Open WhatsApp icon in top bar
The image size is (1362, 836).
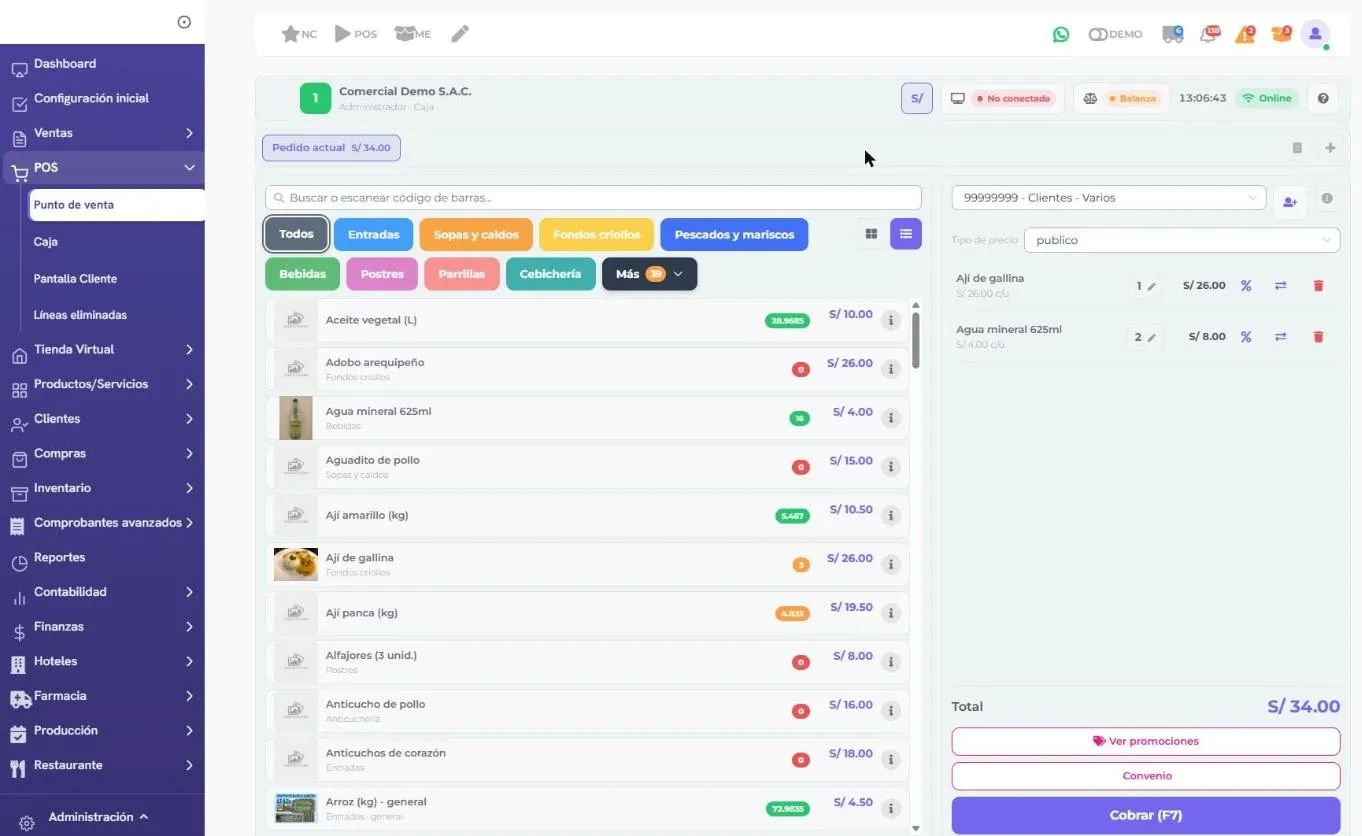(1061, 34)
